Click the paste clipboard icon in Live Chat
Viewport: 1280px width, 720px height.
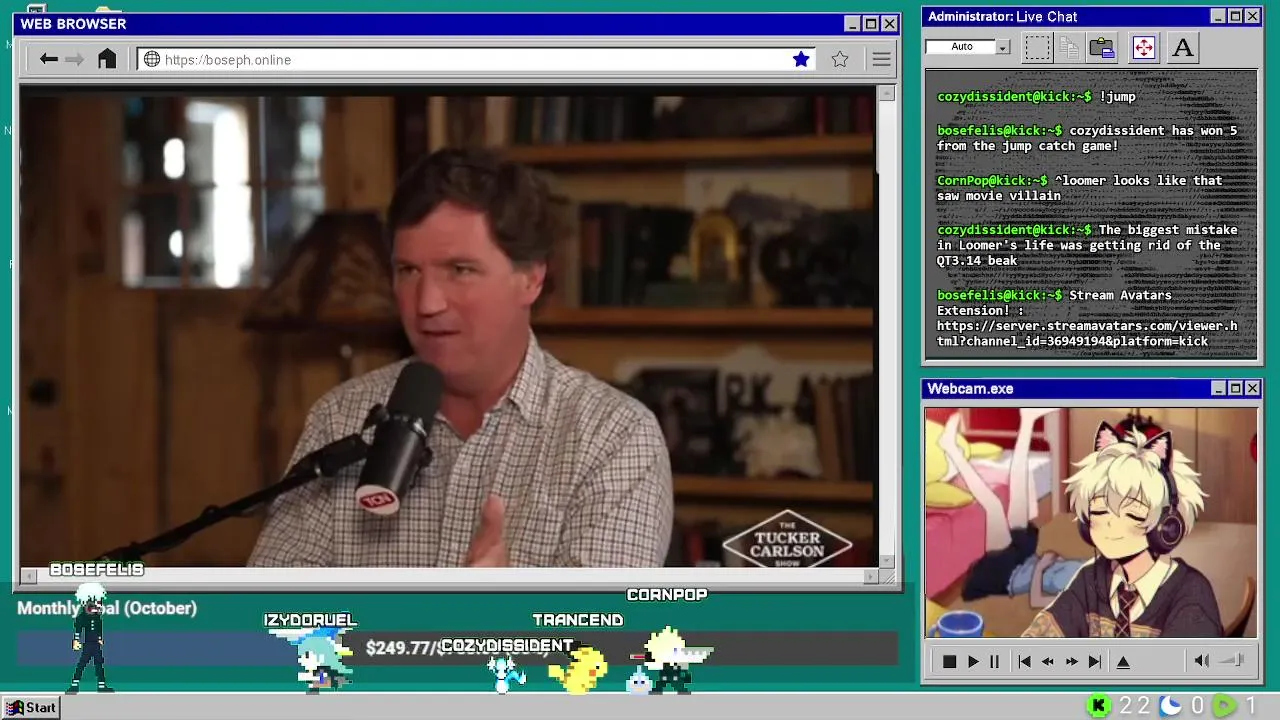[x=1102, y=47]
